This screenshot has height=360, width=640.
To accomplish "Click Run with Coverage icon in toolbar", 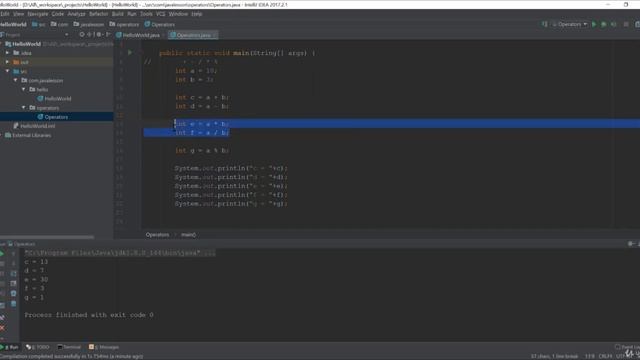I will tap(613, 24).
